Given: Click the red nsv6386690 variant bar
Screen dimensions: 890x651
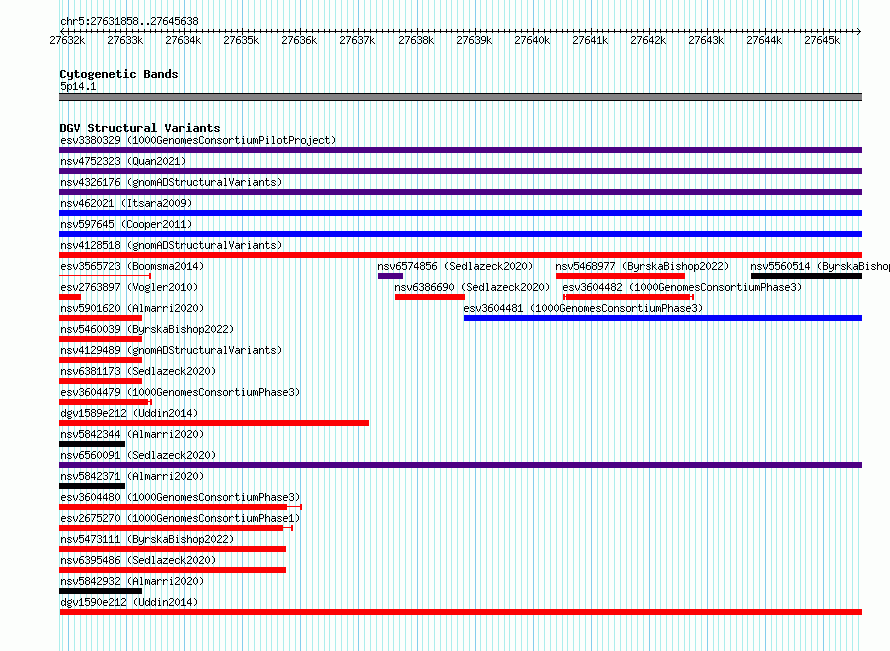Looking at the screenshot, I should click(x=430, y=297).
